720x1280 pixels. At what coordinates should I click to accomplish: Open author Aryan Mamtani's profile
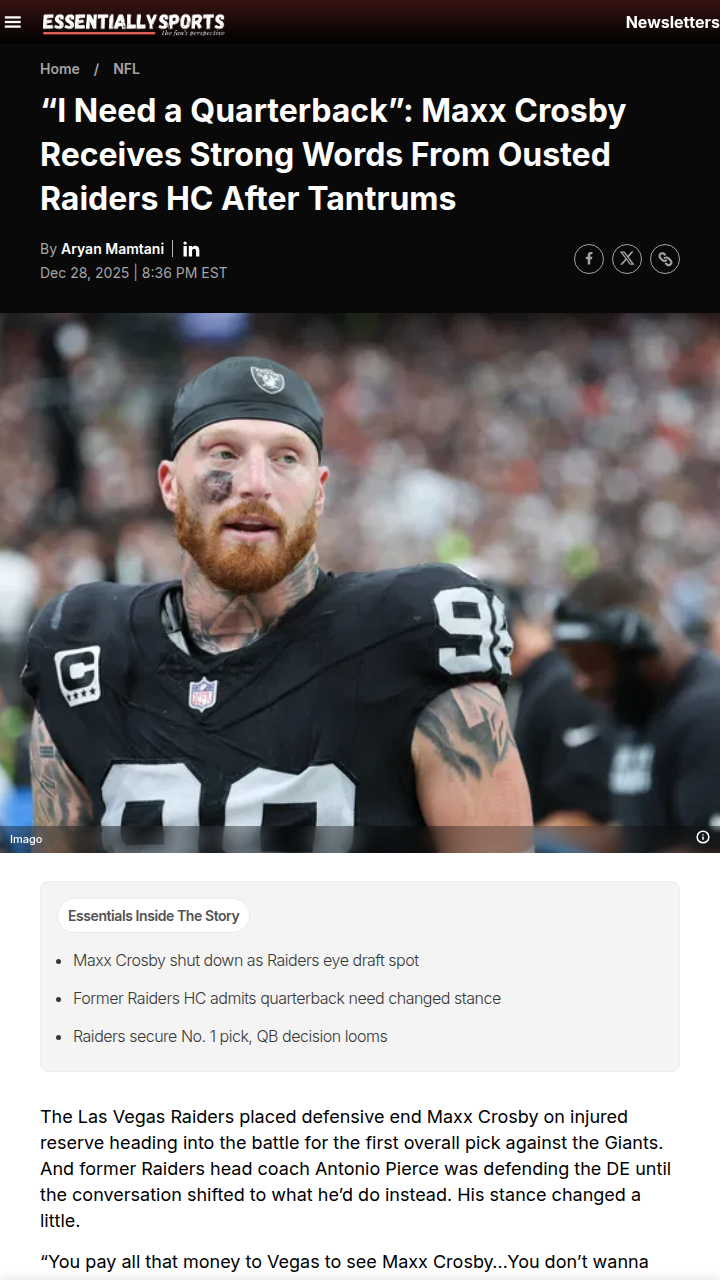(112, 249)
